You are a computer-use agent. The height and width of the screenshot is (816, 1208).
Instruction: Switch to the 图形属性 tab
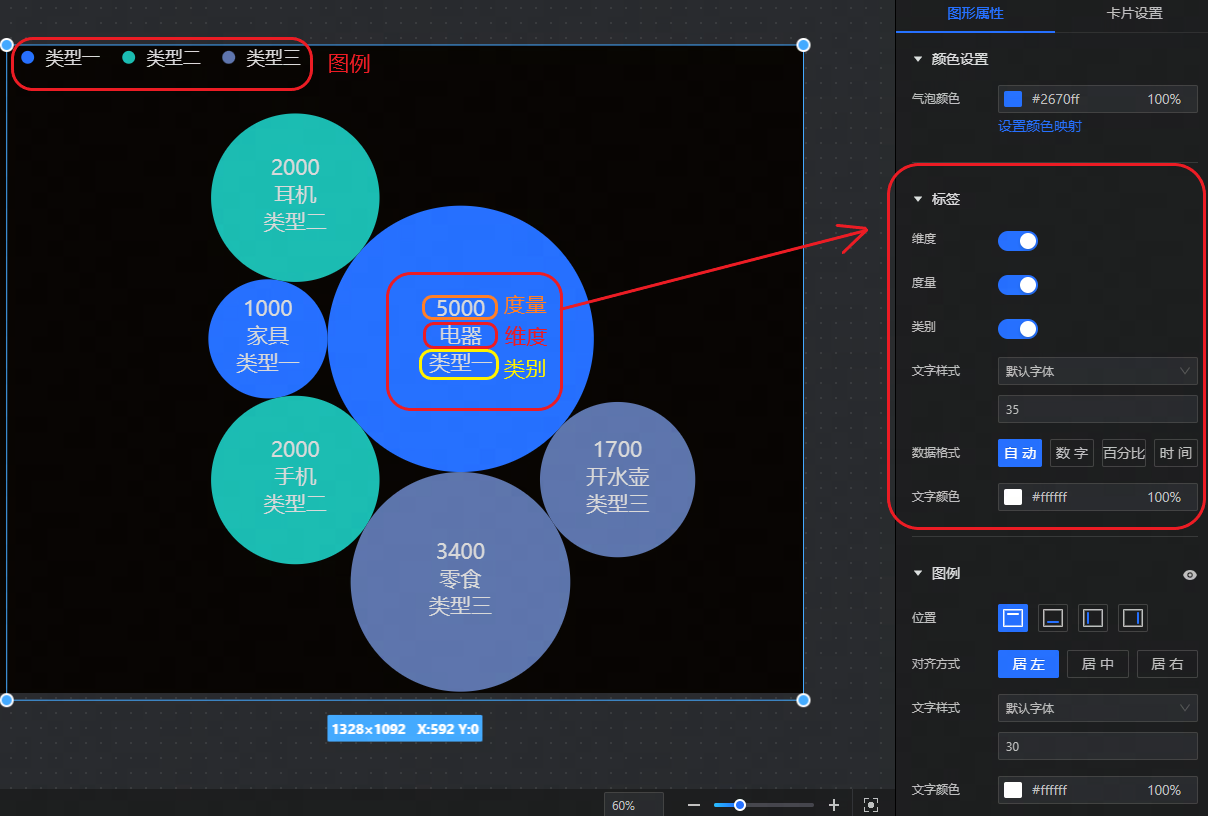point(975,14)
